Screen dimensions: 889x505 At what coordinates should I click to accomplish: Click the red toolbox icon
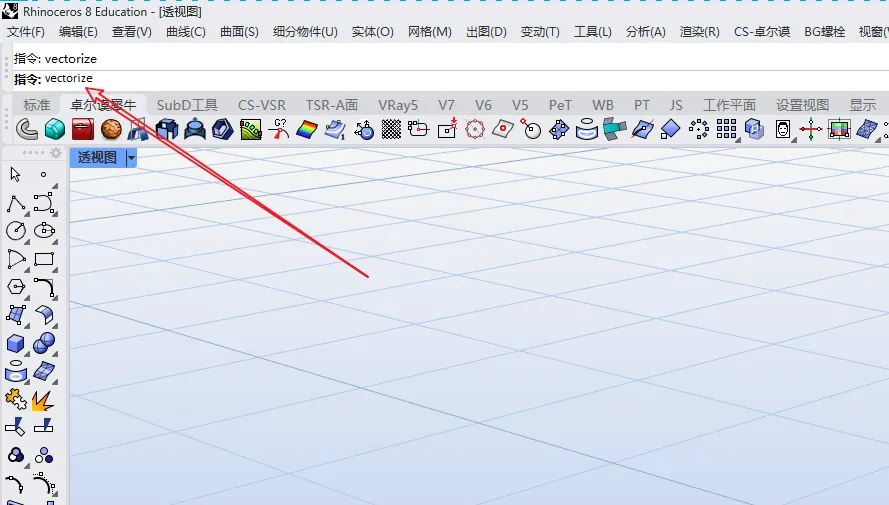click(x=83, y=129)
